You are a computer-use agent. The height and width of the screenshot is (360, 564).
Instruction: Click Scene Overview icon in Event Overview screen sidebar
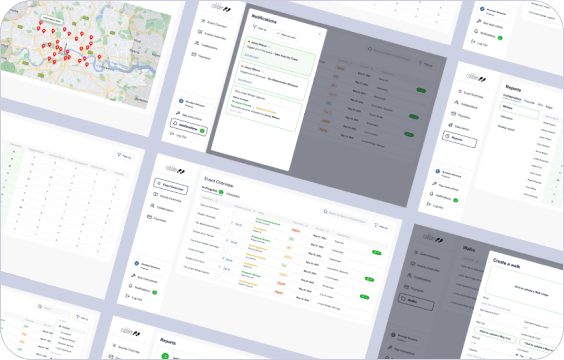click(x=156, y=194)
